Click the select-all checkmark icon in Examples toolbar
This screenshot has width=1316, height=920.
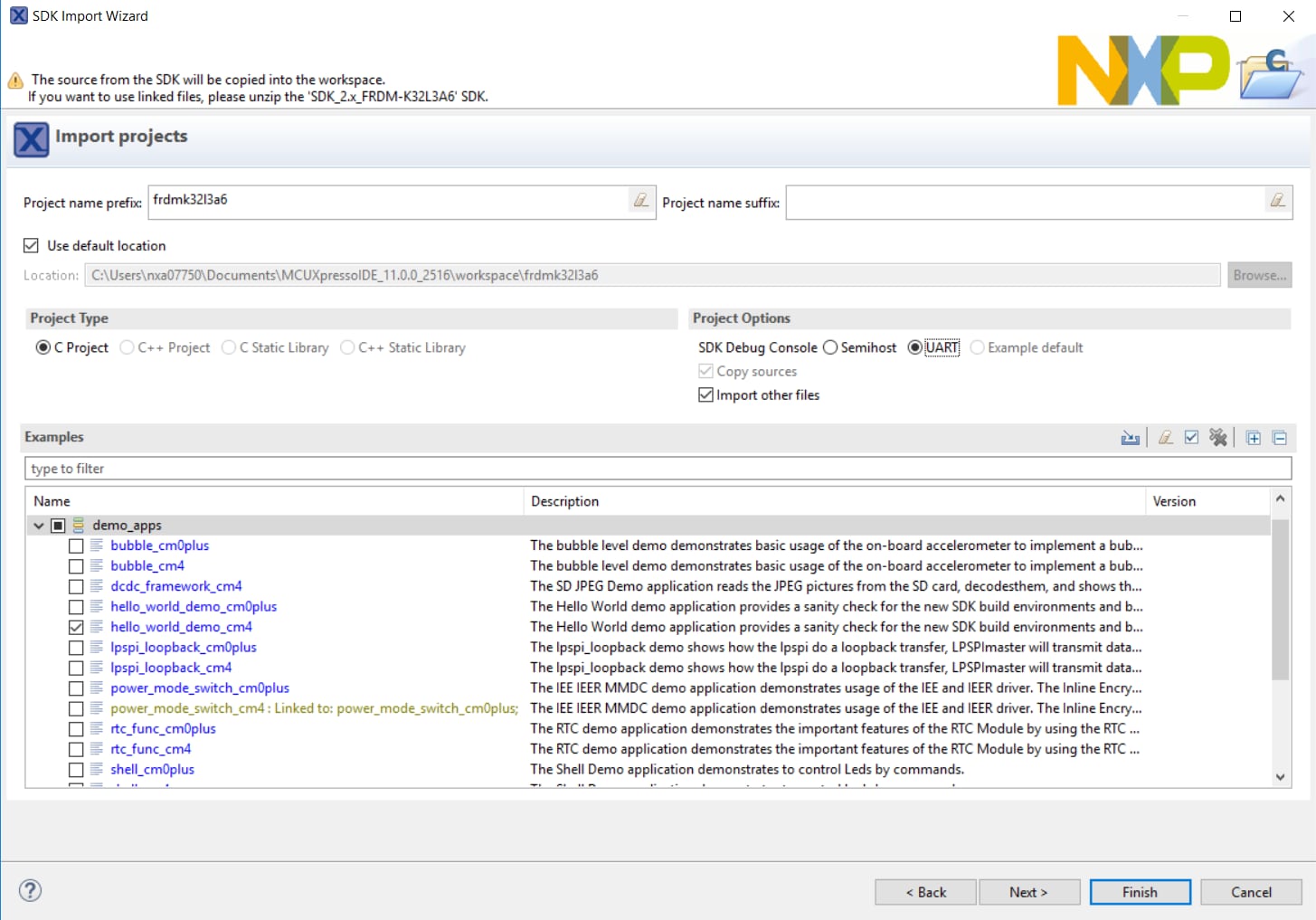1192,438
